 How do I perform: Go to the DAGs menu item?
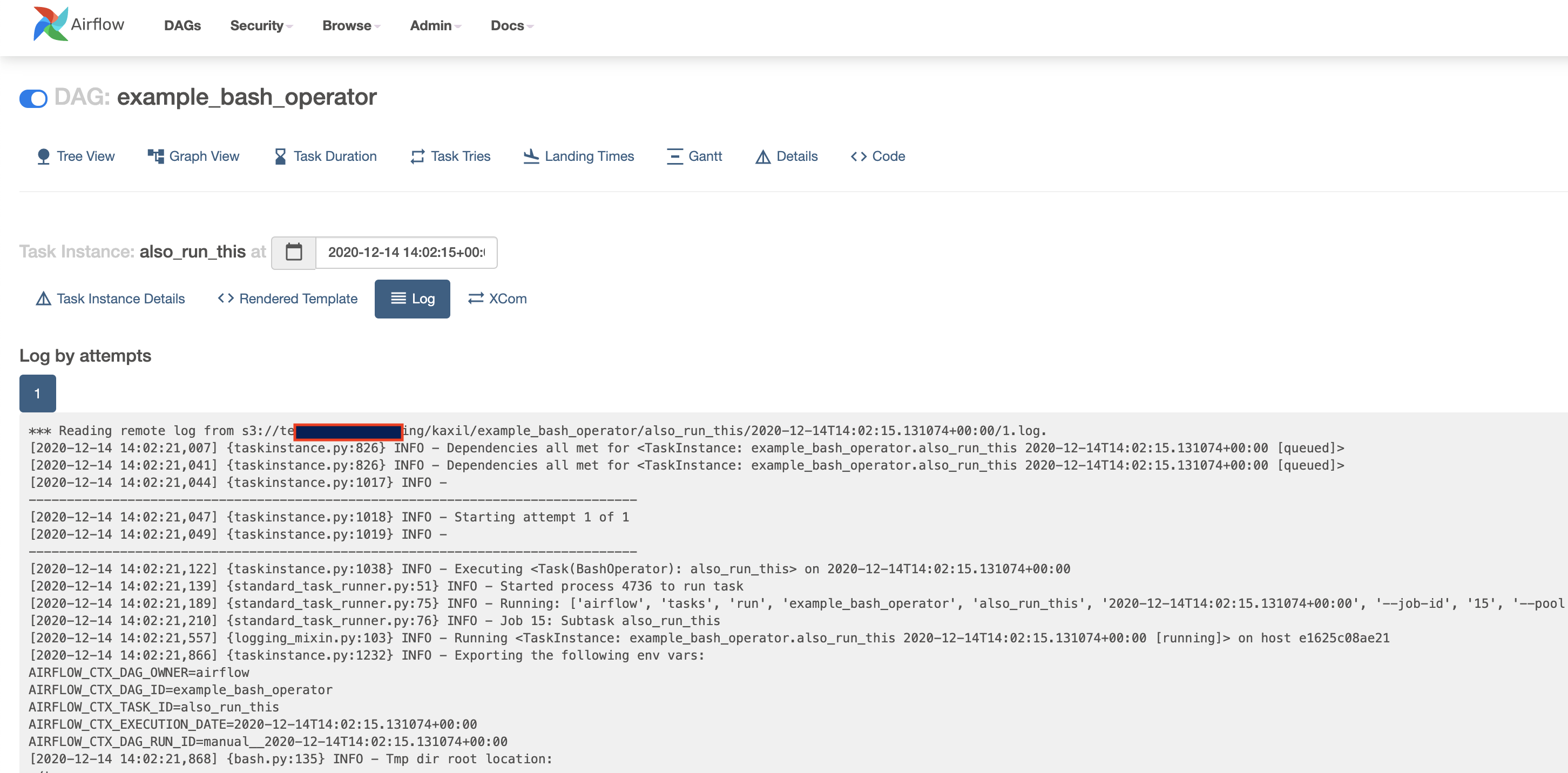pyautogui.click(x=182, y=25)
